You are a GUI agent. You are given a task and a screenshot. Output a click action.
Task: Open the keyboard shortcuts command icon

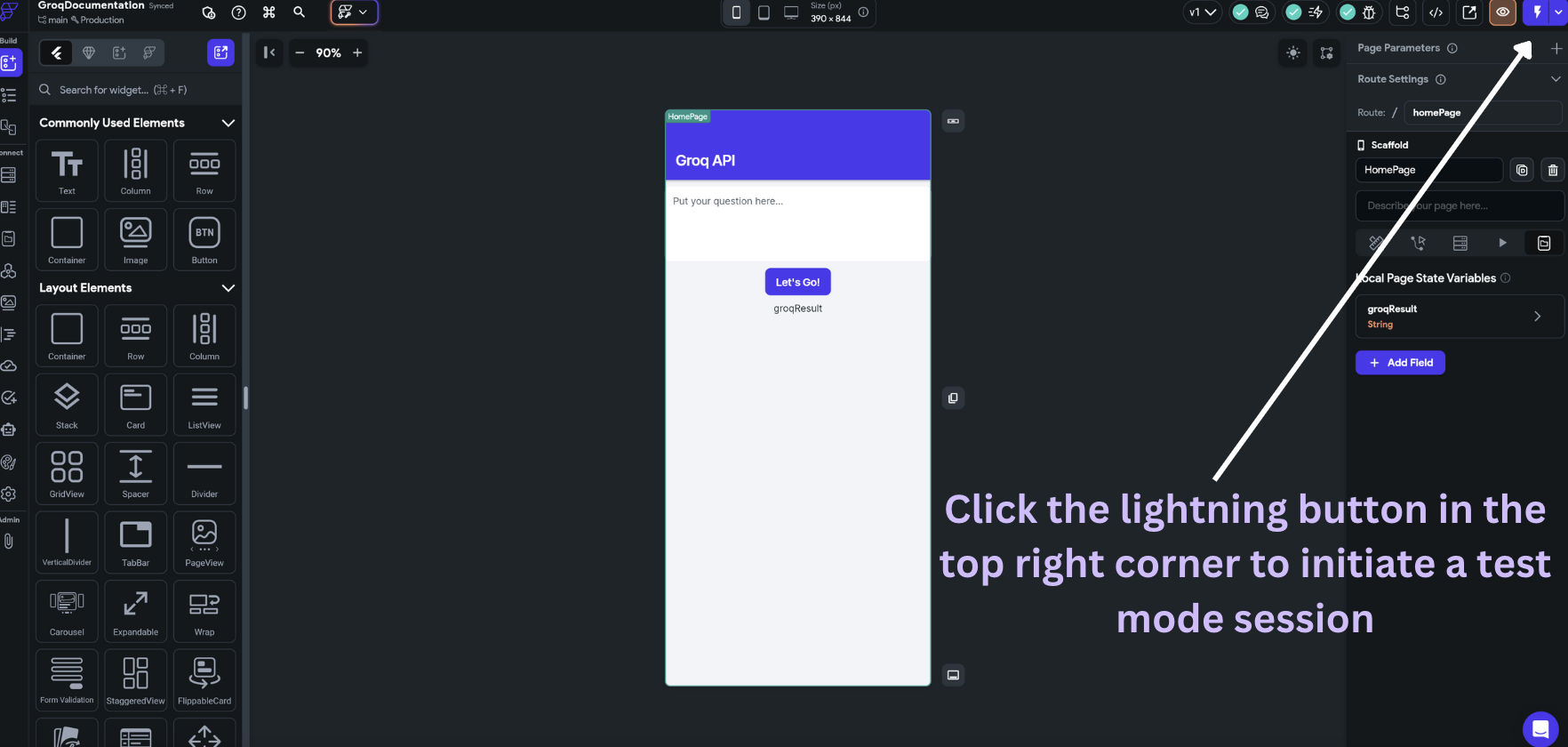point(268,12)
